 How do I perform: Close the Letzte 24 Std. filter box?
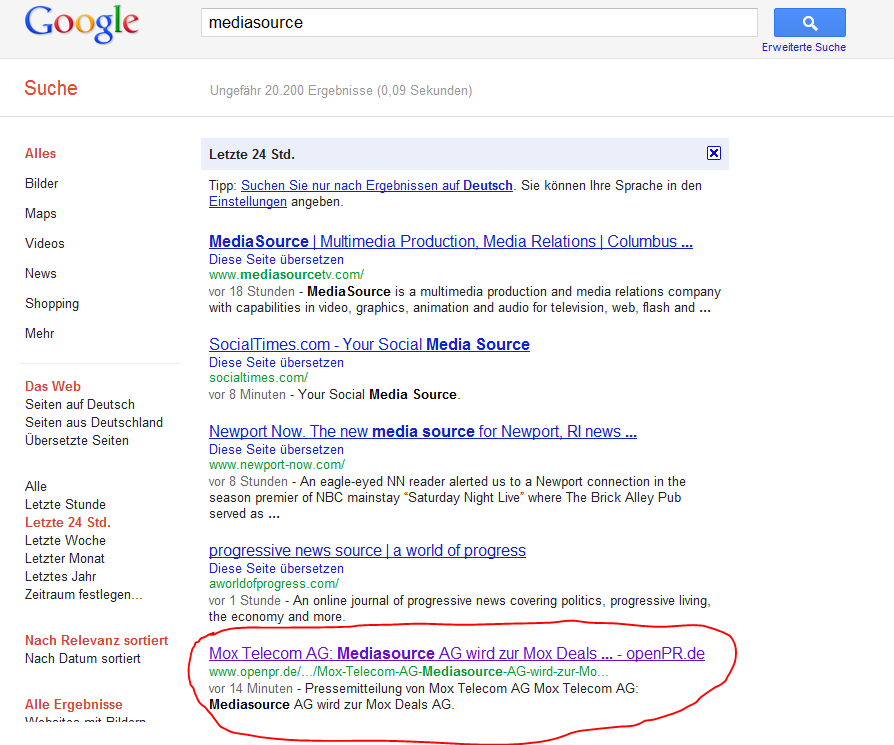tap(713, 153)
